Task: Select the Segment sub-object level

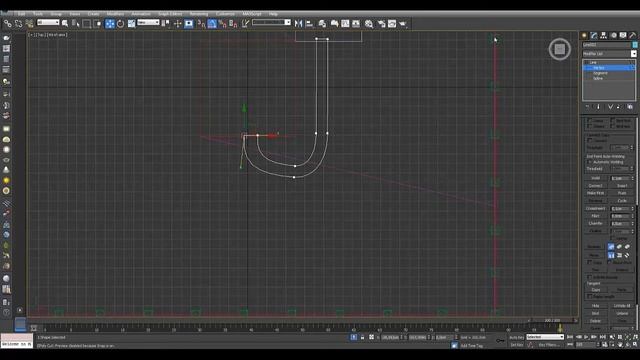Action: (600, 73)
